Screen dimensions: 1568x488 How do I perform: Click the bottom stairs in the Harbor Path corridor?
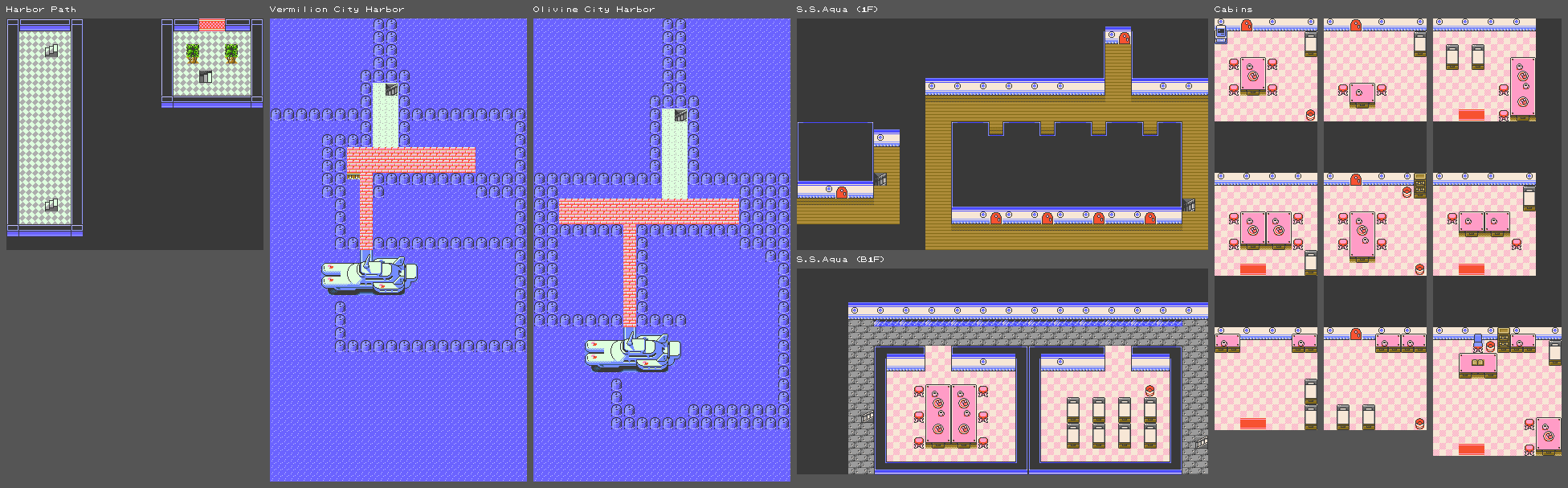click(51, 205)
